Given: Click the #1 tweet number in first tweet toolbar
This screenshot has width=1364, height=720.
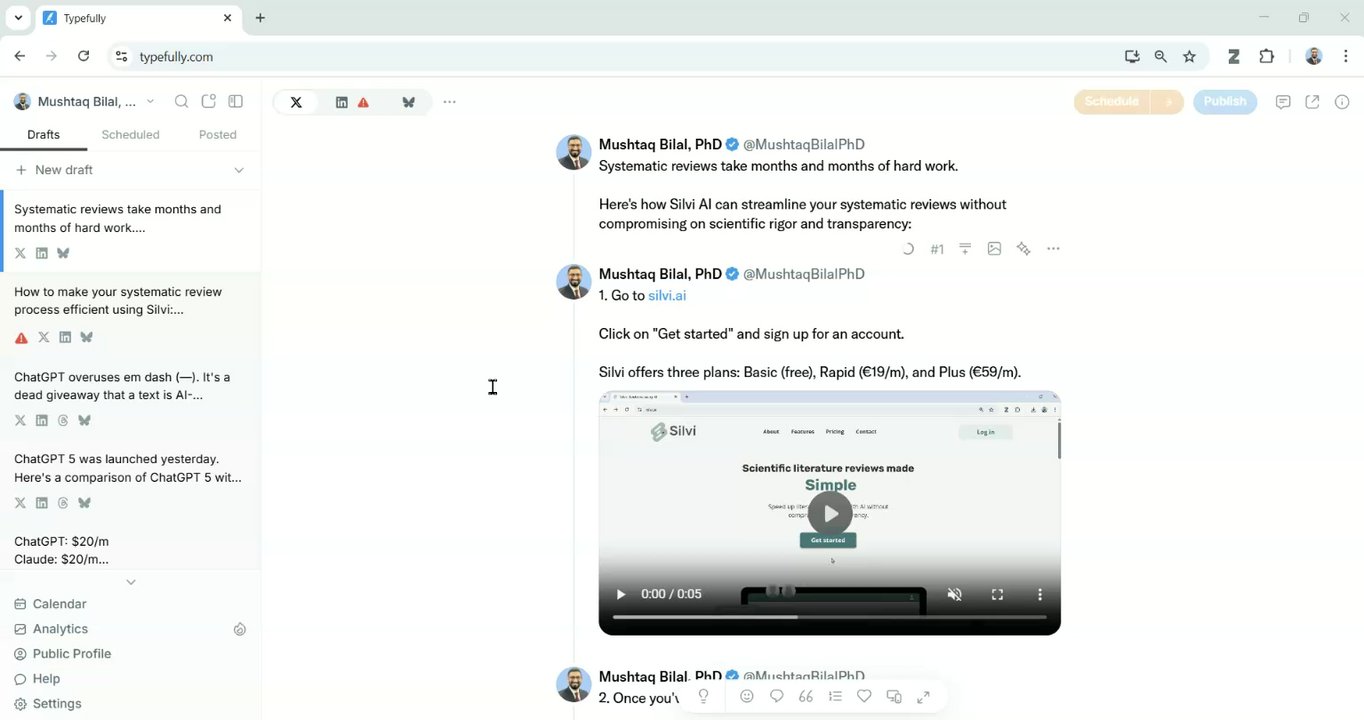Looking at the screenshot, I should pyautogui.click(x=937, y=249).
